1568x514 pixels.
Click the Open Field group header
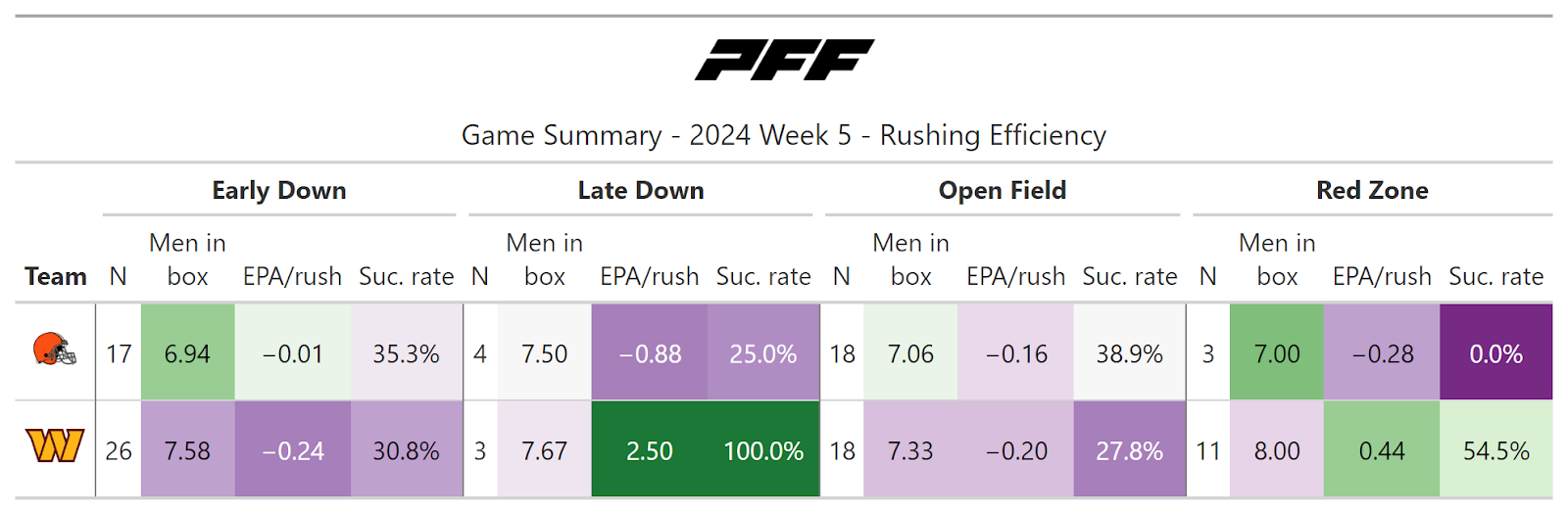pyautogui.click(x=1002, y=190)
